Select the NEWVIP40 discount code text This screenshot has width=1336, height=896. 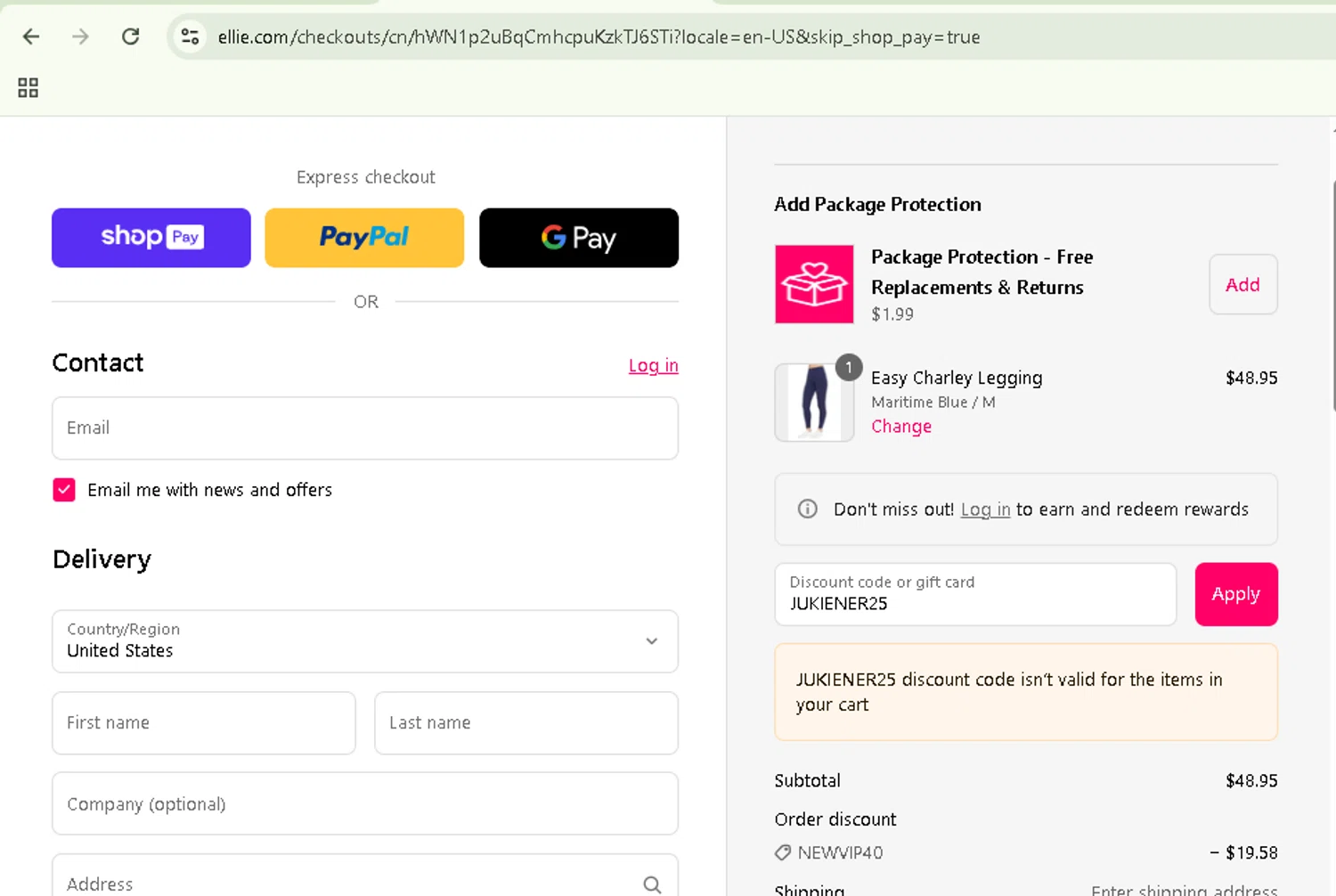tap(840, 852)
